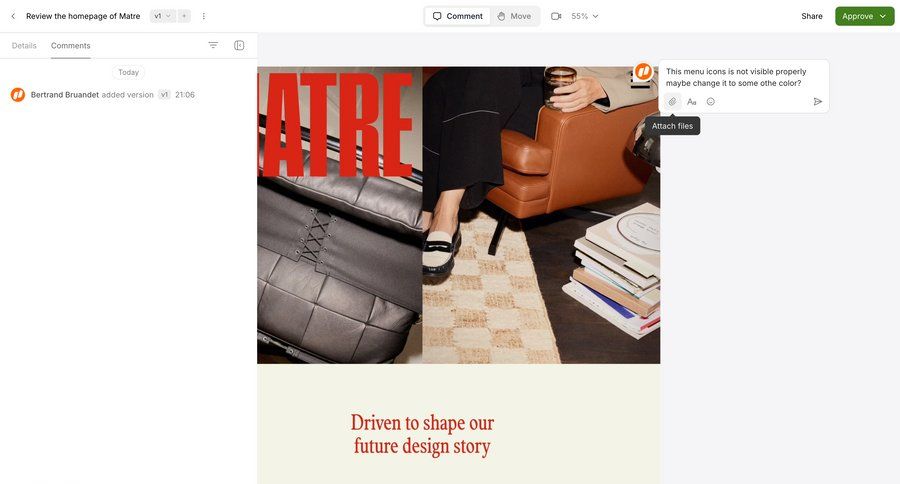Add a new version with plus button

point(184,16)
